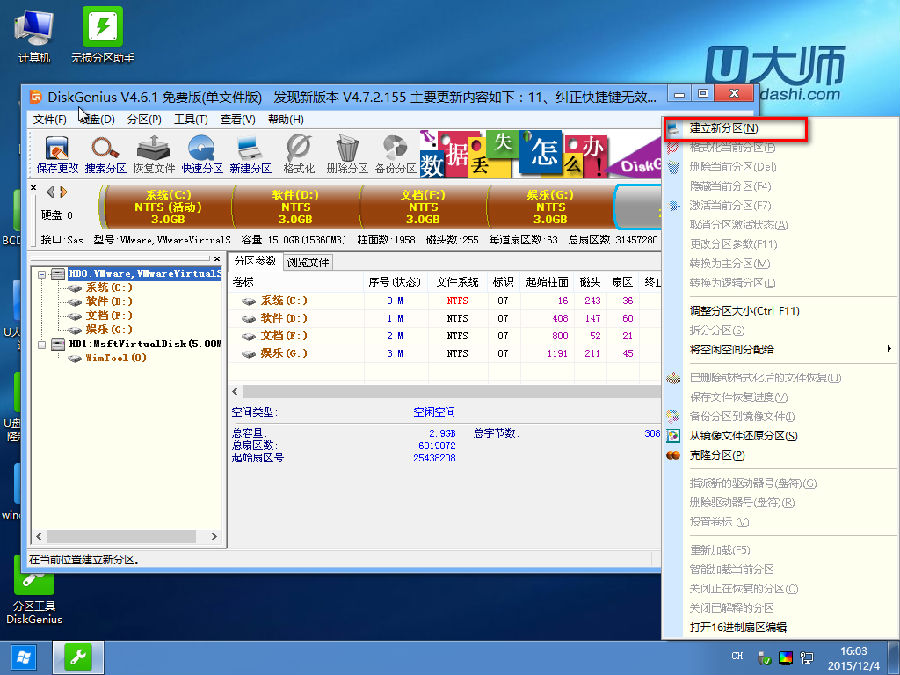900x675 pixels.
Task: Click the 删除分区 toolbar icon
Action: (347, 154)
